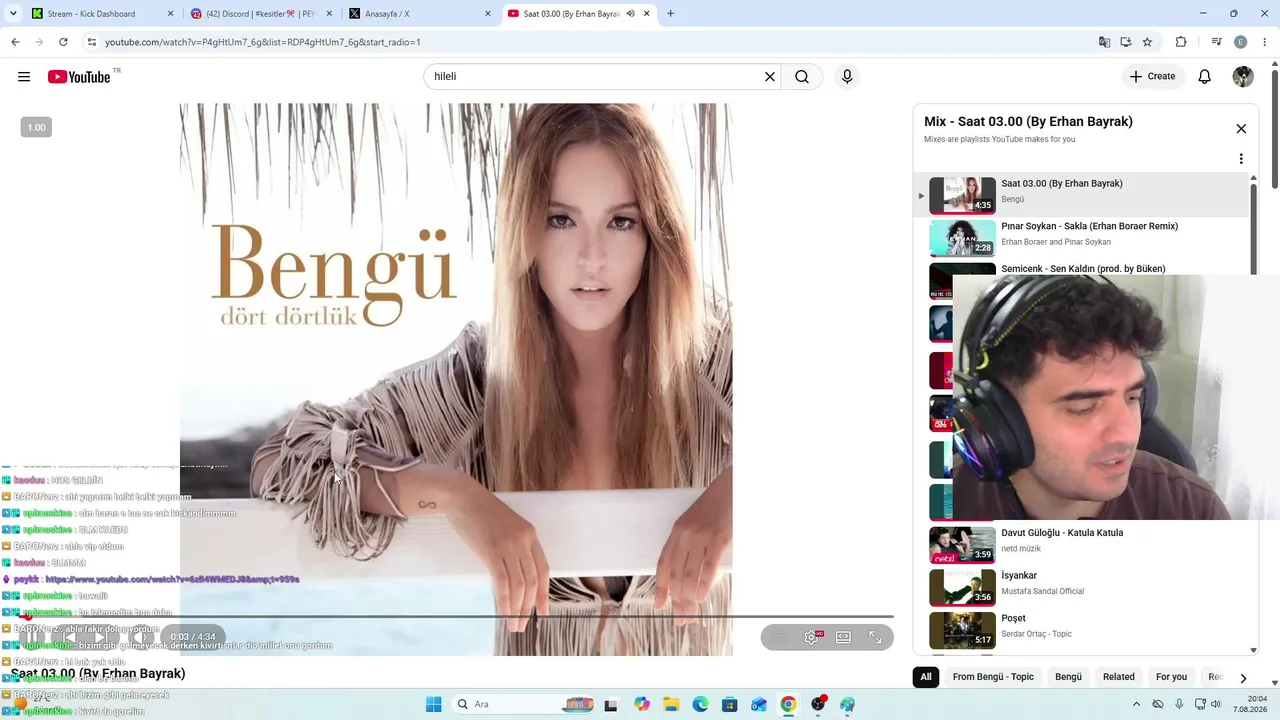Click the 1.00 playback speed badge
Viewport: 1280px width, 720px height.
coord(36,127)
